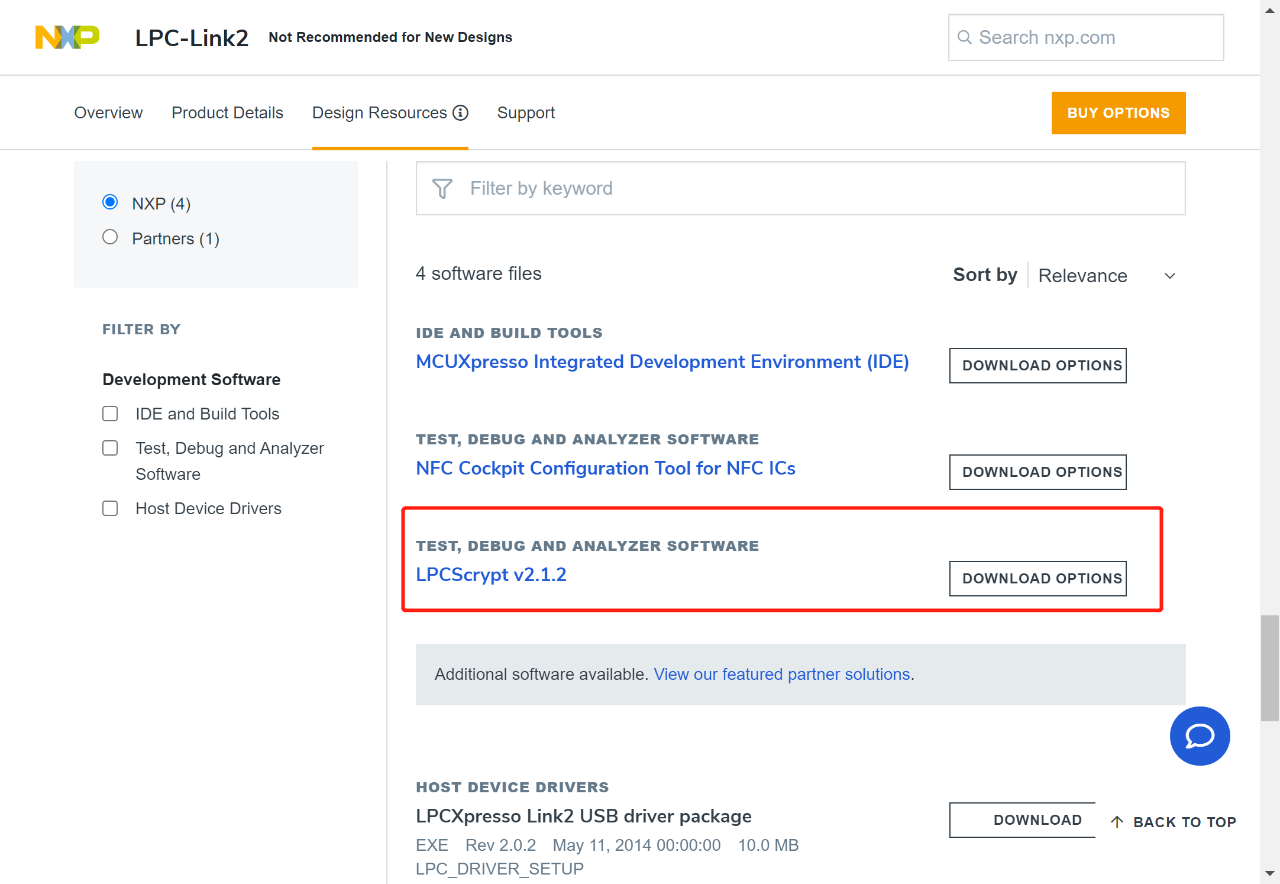The image size is (1280, 884).
Task: Click the '10.0 MB' file size text
Action: pos(768,845)
